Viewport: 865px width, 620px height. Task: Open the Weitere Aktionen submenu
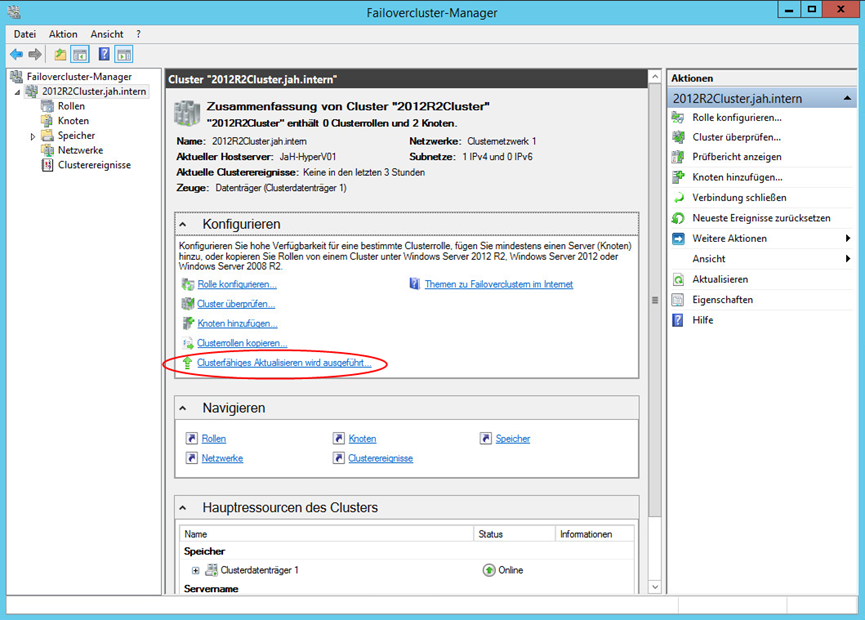click(x=847, y=239)
